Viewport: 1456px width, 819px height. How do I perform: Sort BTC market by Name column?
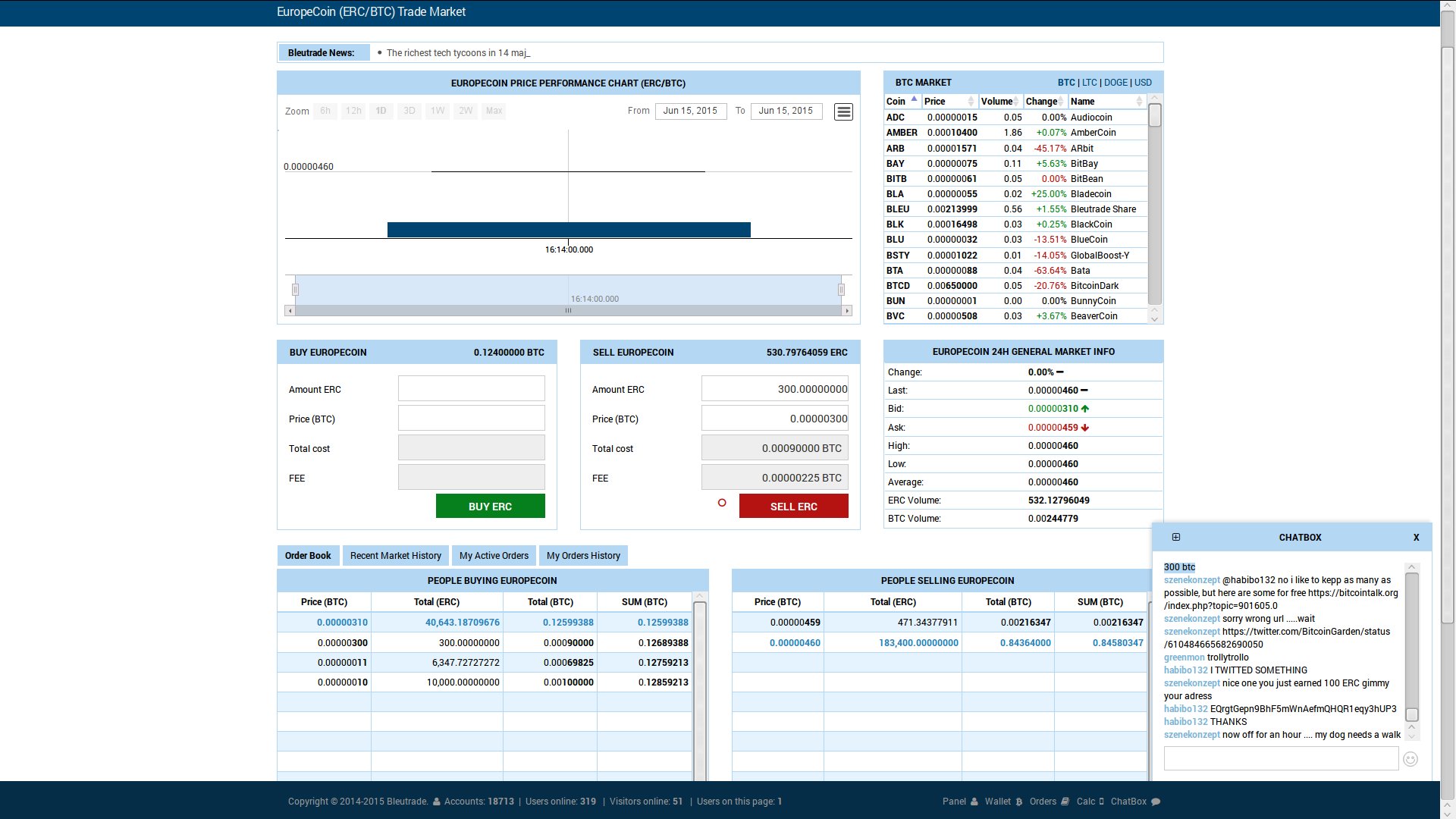[1107, 102]
